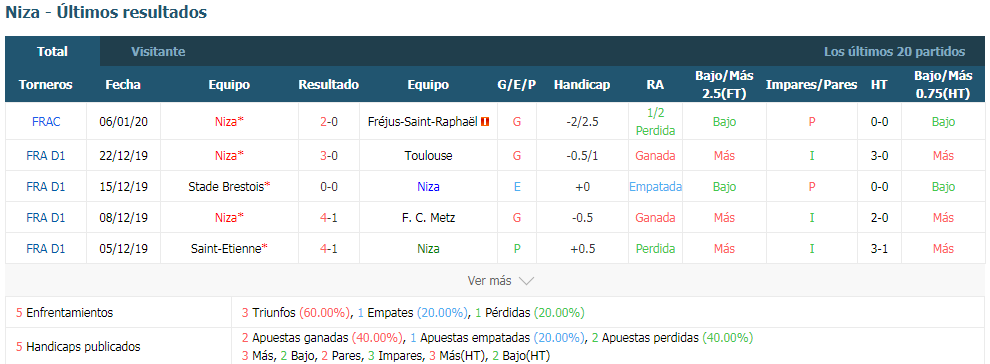Select the Total tab
This screenshot has width=990, height=364.
click(52, 52)
